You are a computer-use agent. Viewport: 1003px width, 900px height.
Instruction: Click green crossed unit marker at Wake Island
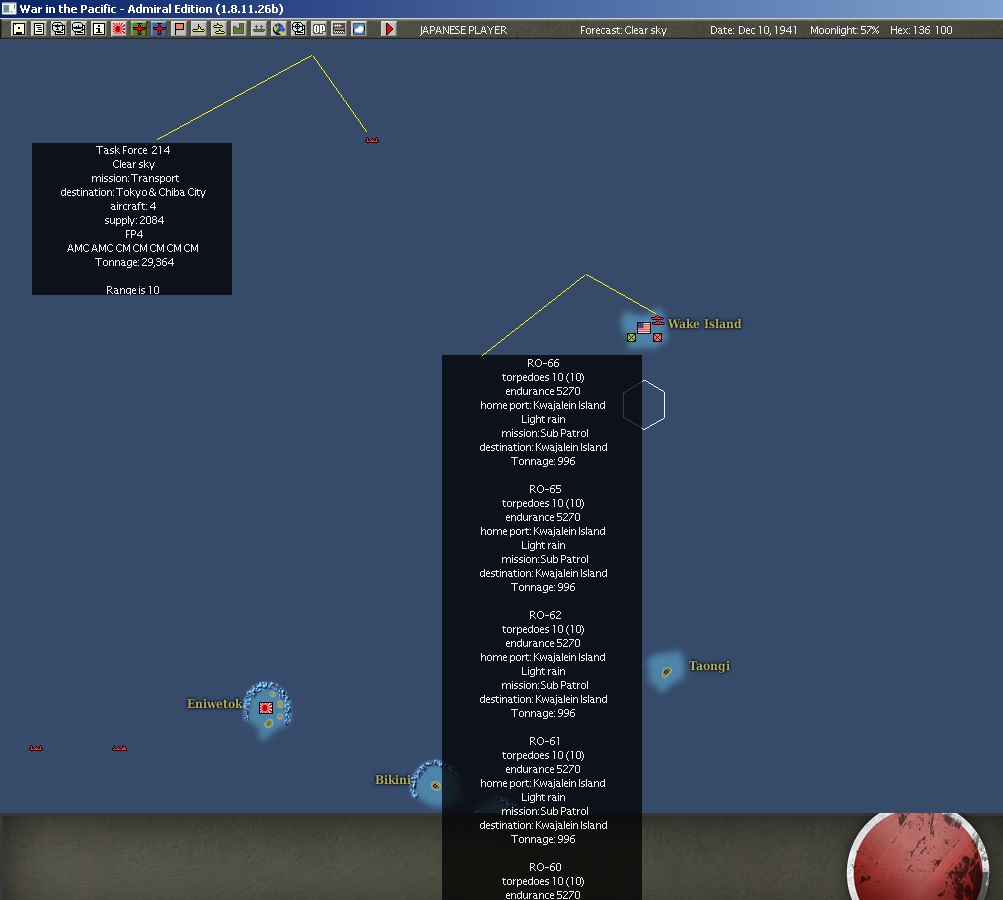pos(631,337)
